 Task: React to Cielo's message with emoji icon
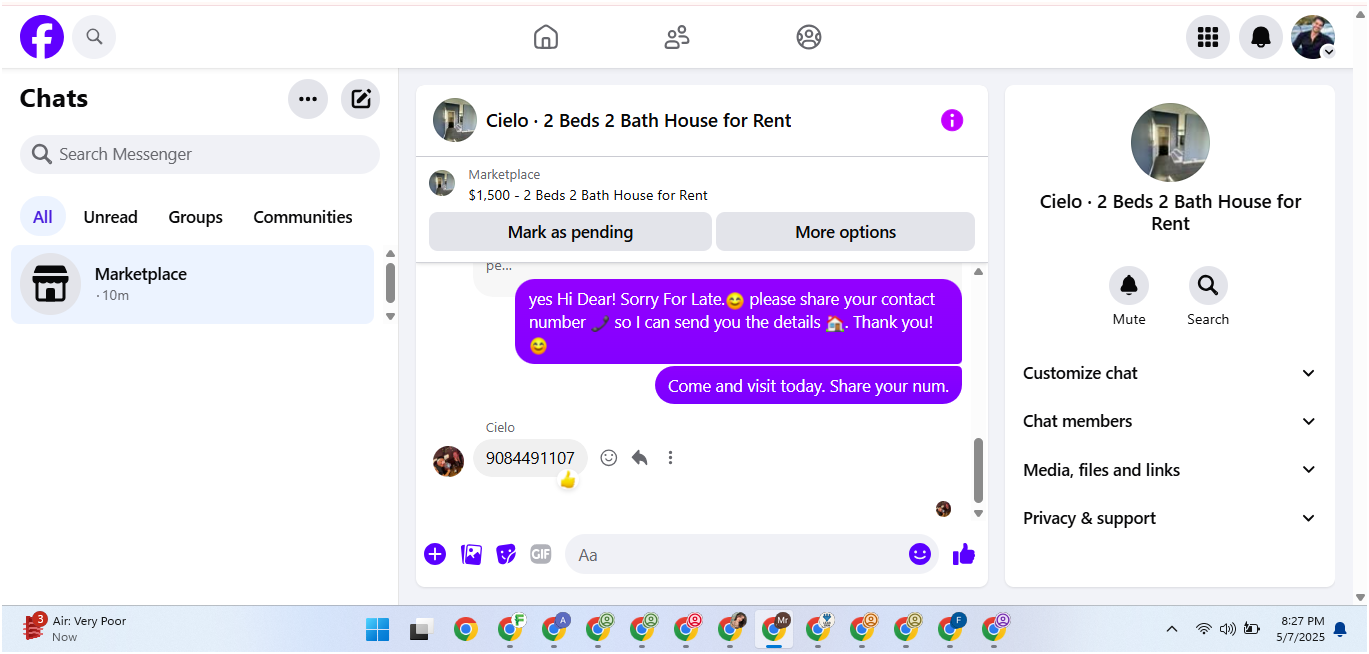point(608,458)
